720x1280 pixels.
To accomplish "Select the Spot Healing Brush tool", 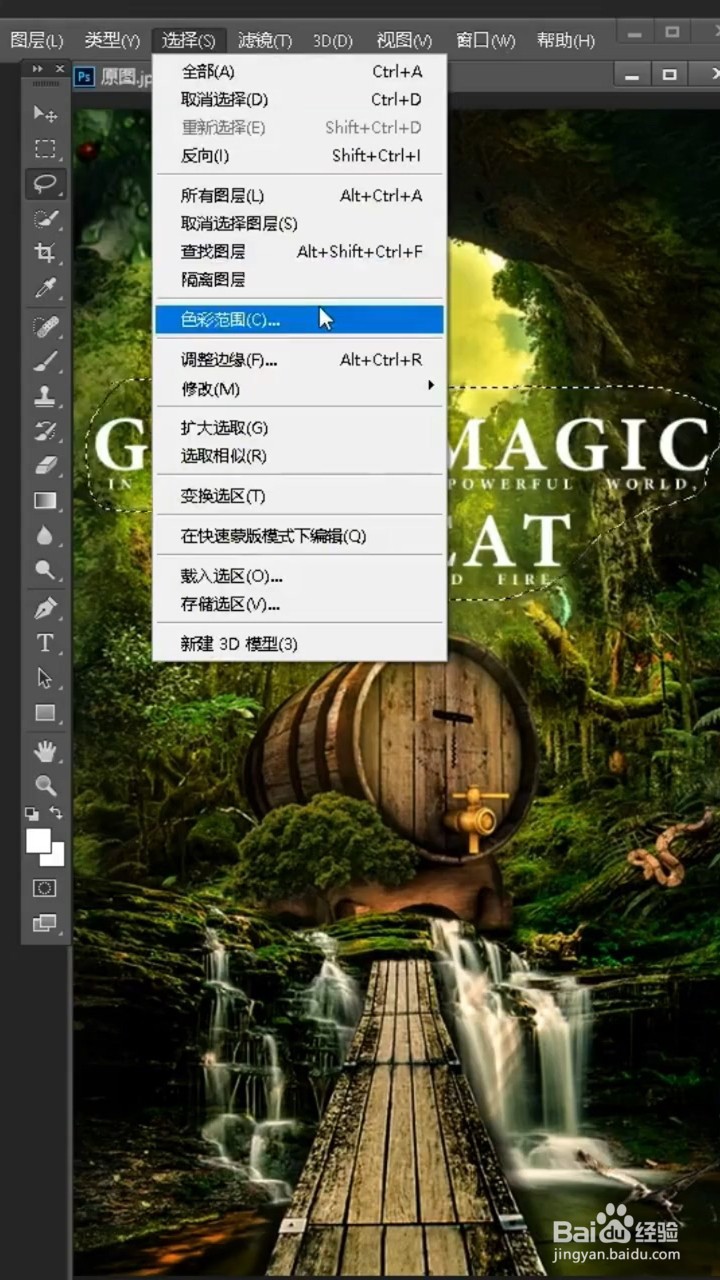I will click(x=45, y=327).
